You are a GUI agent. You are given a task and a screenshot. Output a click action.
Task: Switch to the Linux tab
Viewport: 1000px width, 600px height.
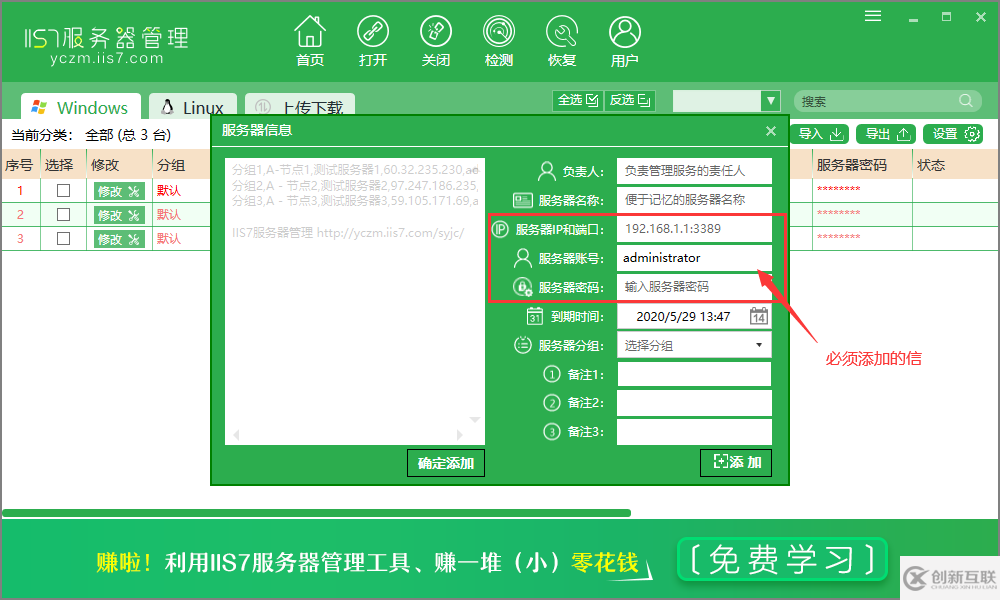[x=193, y=106]
